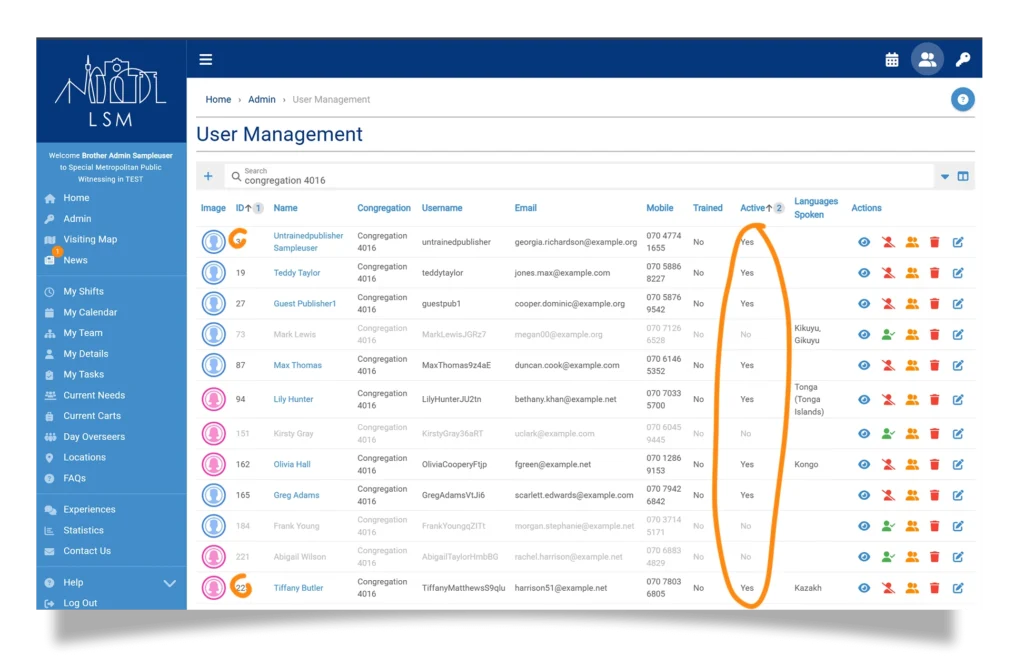Activate user Frank Young
Viewport: 1024px width, 665px height.
point(888,526)
